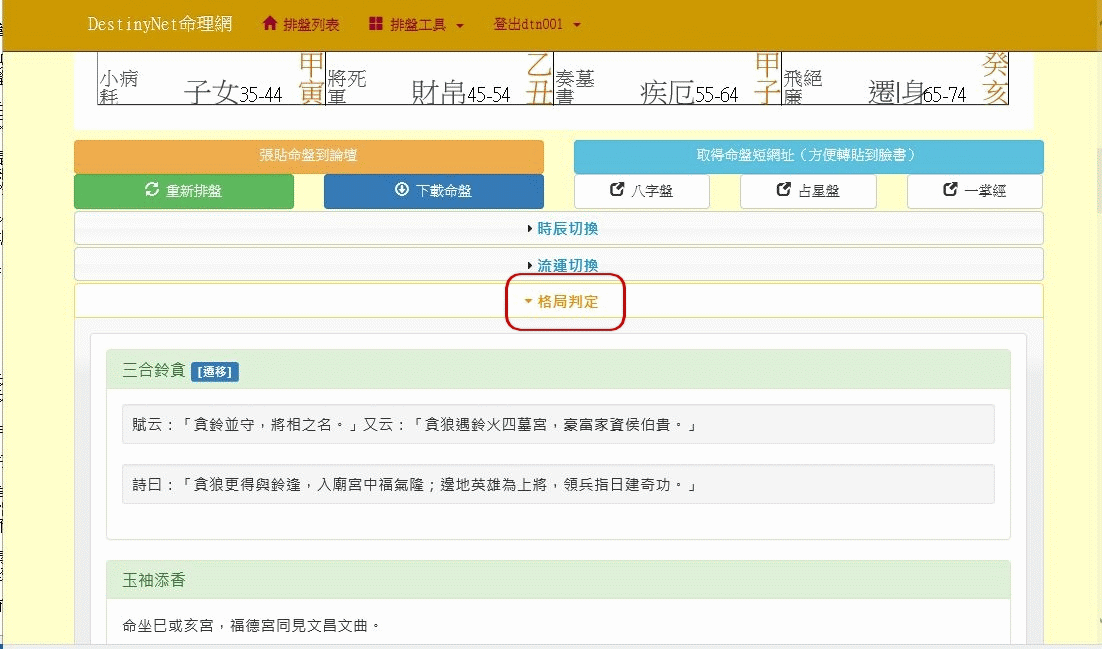Open 八字盤 via its external-link icon

coord(616,191)
